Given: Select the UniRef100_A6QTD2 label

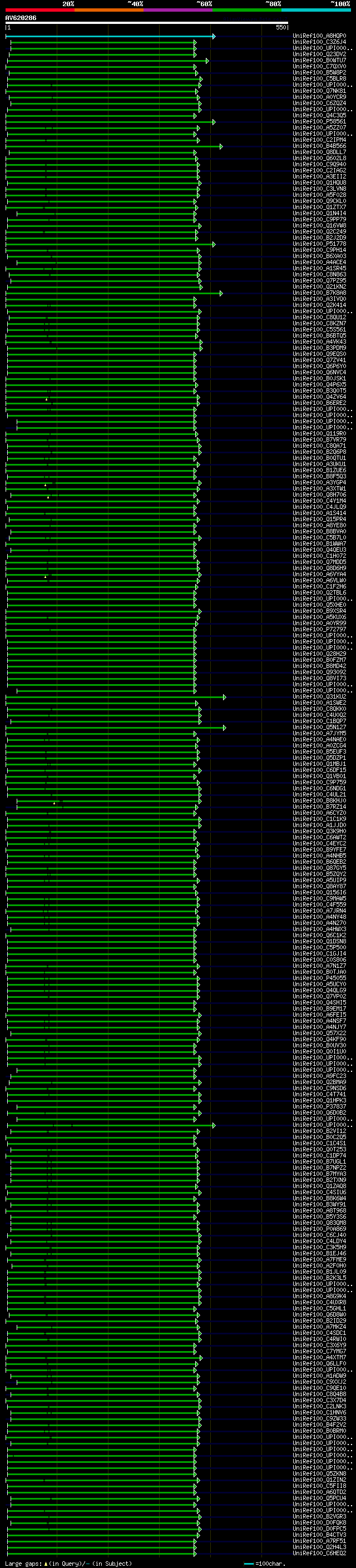Looking at the screenshot, I should pyautogui.click(x=319, y=1492).
